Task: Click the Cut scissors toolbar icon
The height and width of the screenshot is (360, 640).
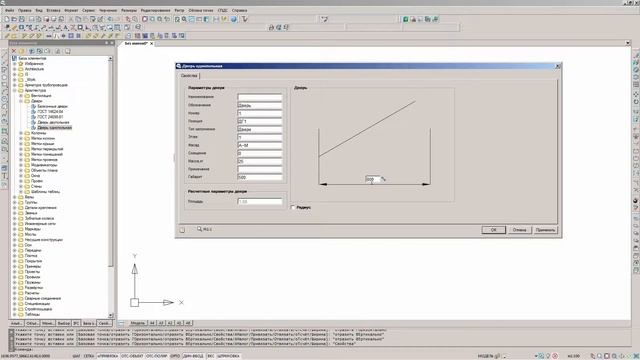Action: pos(71,19)
